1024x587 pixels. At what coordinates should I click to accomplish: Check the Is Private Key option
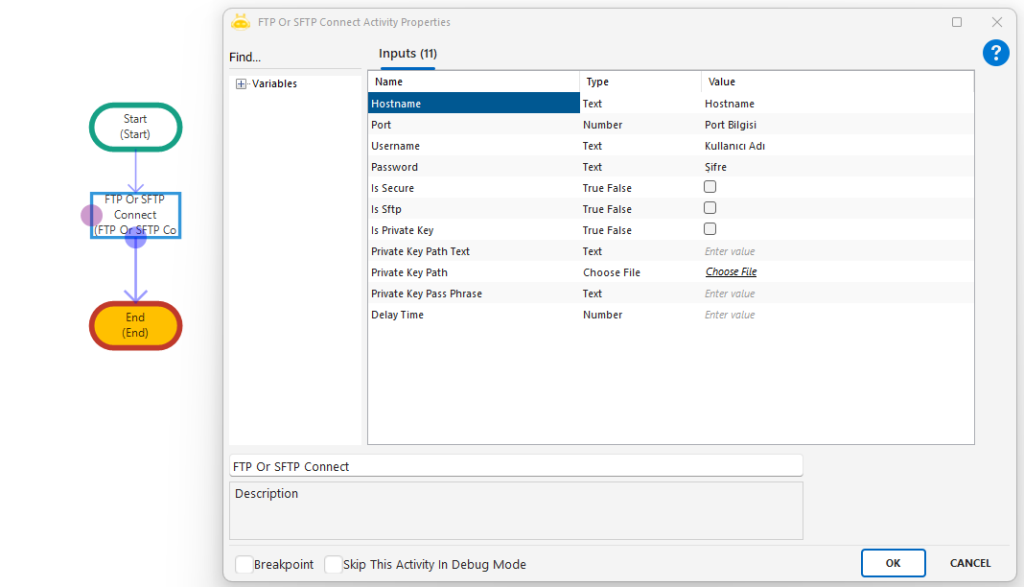[710, 229]
